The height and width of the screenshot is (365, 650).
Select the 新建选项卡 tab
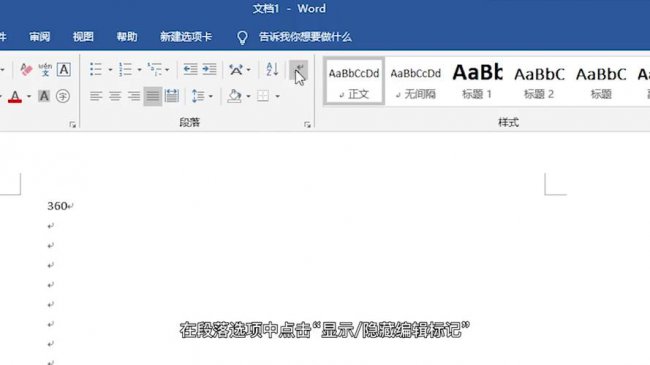[x=186, y=37]
